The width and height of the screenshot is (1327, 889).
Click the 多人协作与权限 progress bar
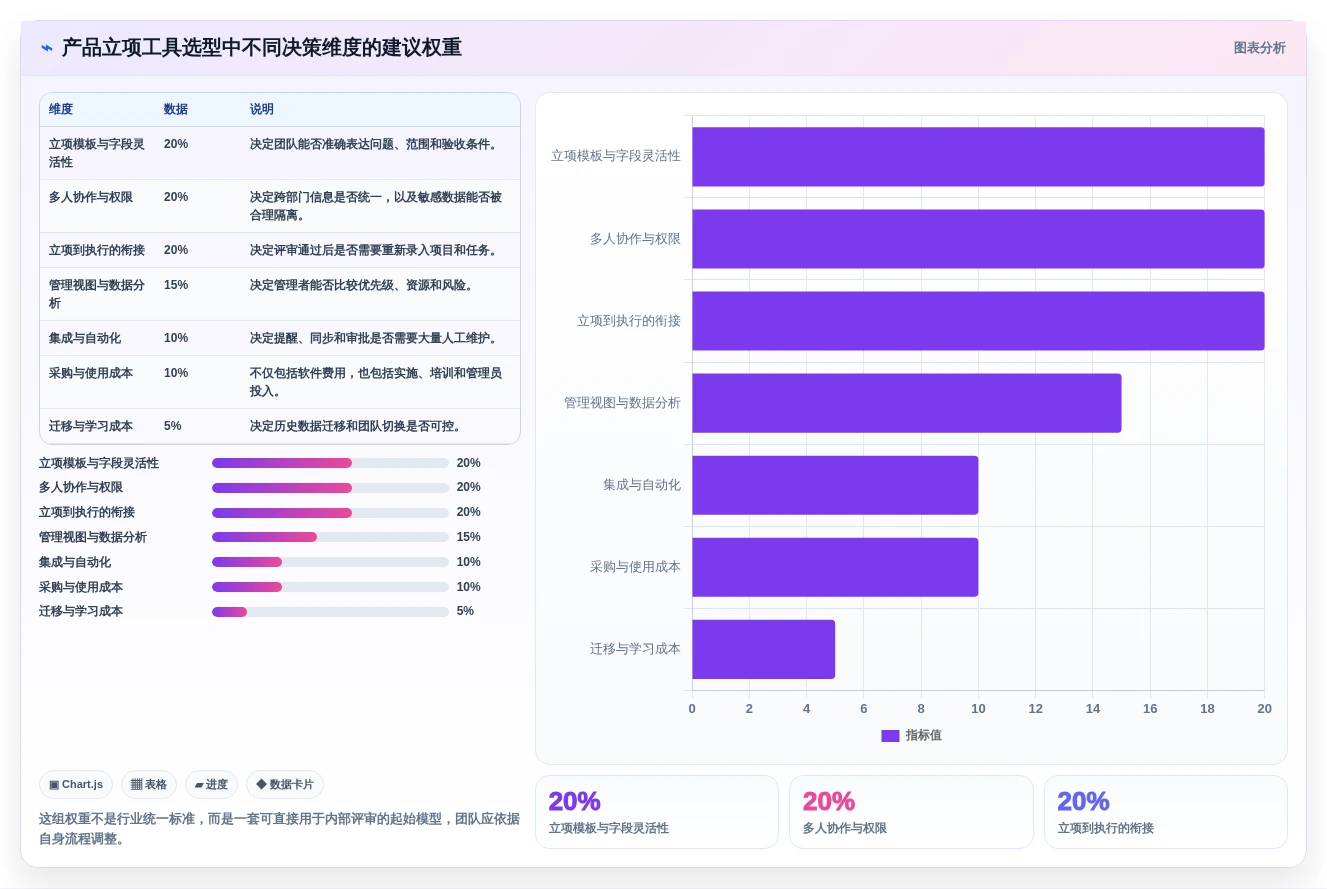(330, 488)
